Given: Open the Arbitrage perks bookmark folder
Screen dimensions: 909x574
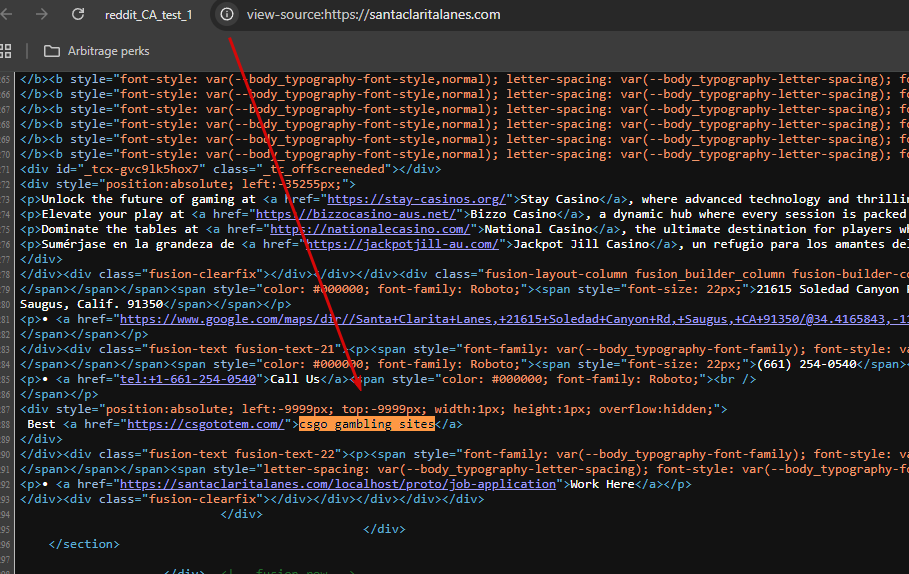Looking at the screenshot, I should [x=97, y=51].
